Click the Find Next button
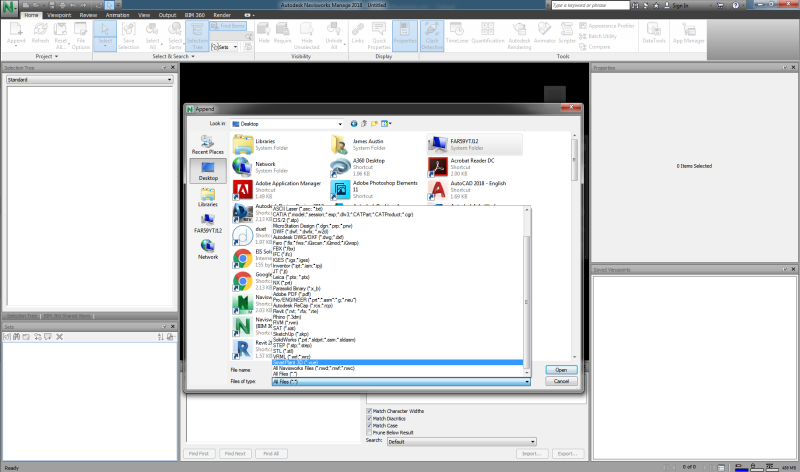The height and width of the screenshot is (472, 800). [x=235, y=454]
